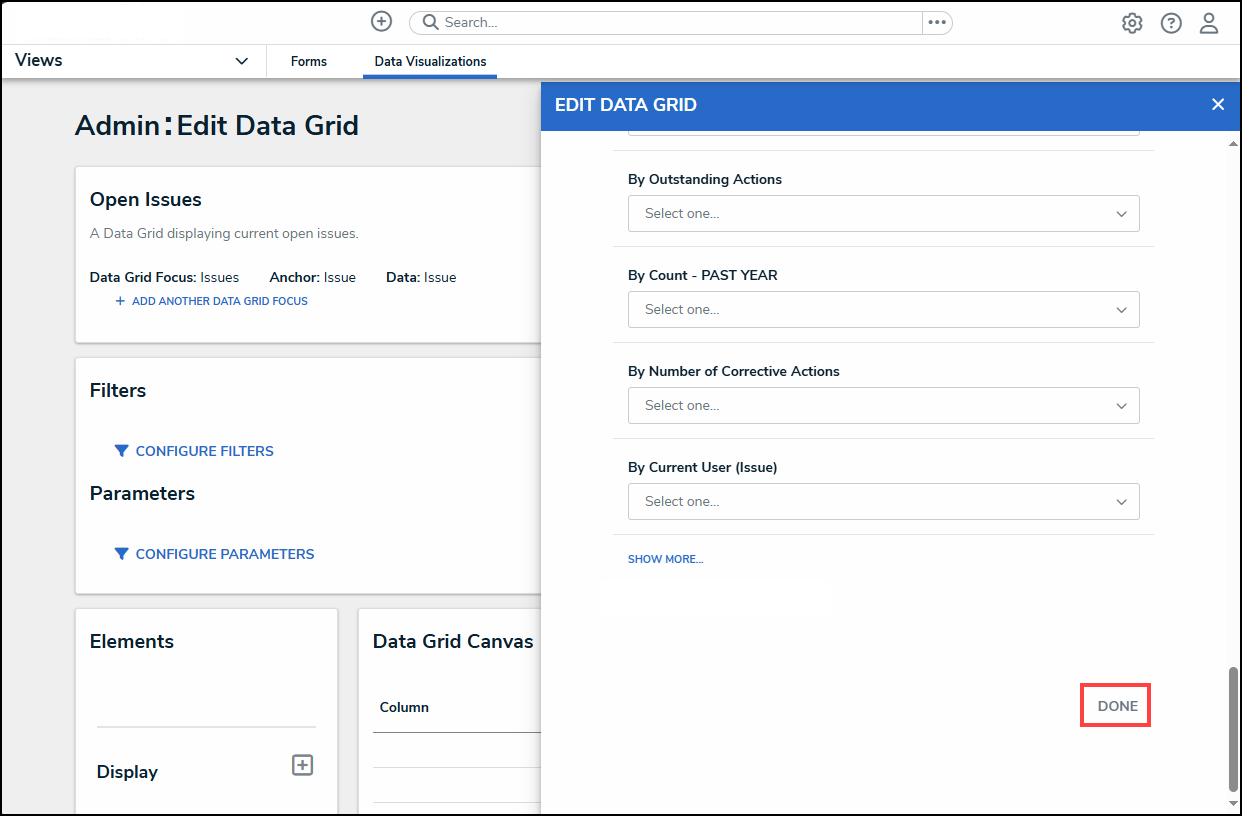This screenshot has height=816, width=1242.
Task: Open the settings gear icon
Action: coord(1132,23)
